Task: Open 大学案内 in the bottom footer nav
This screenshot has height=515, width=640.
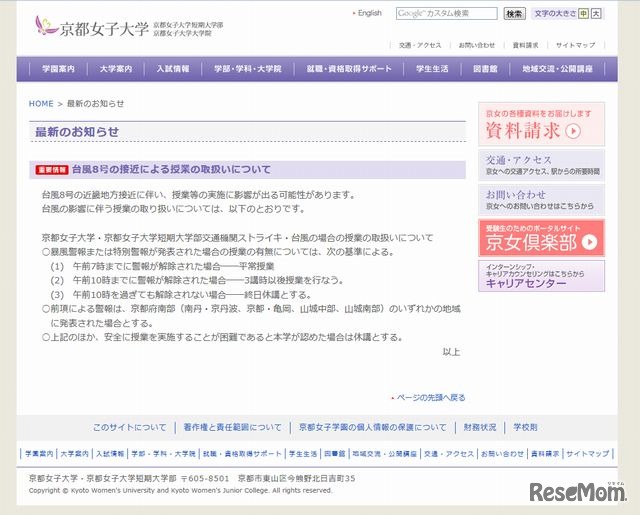Action: pos(74,453)
